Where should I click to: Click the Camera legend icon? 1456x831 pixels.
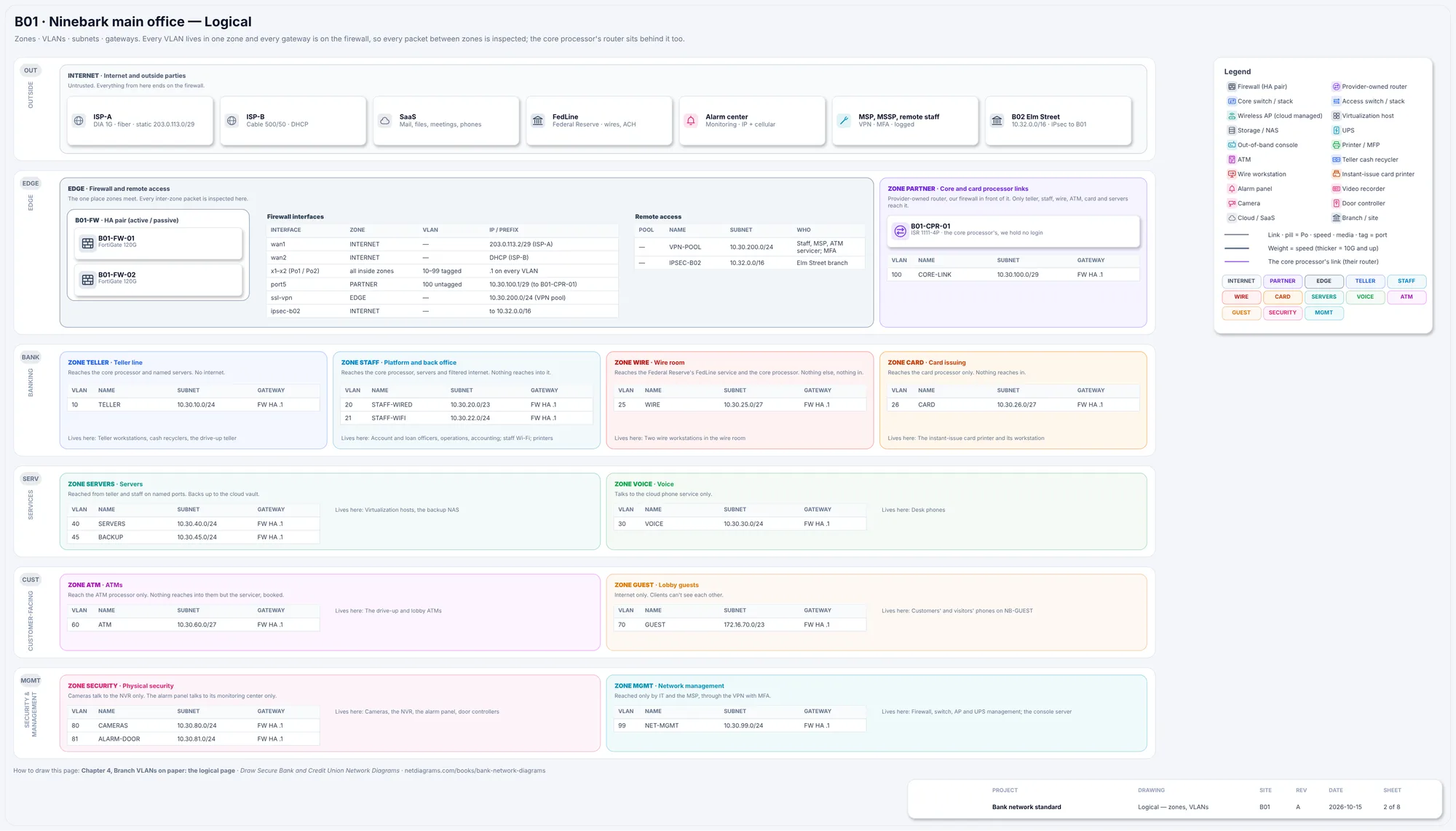pyautogui.click(x=1232, y=203)
